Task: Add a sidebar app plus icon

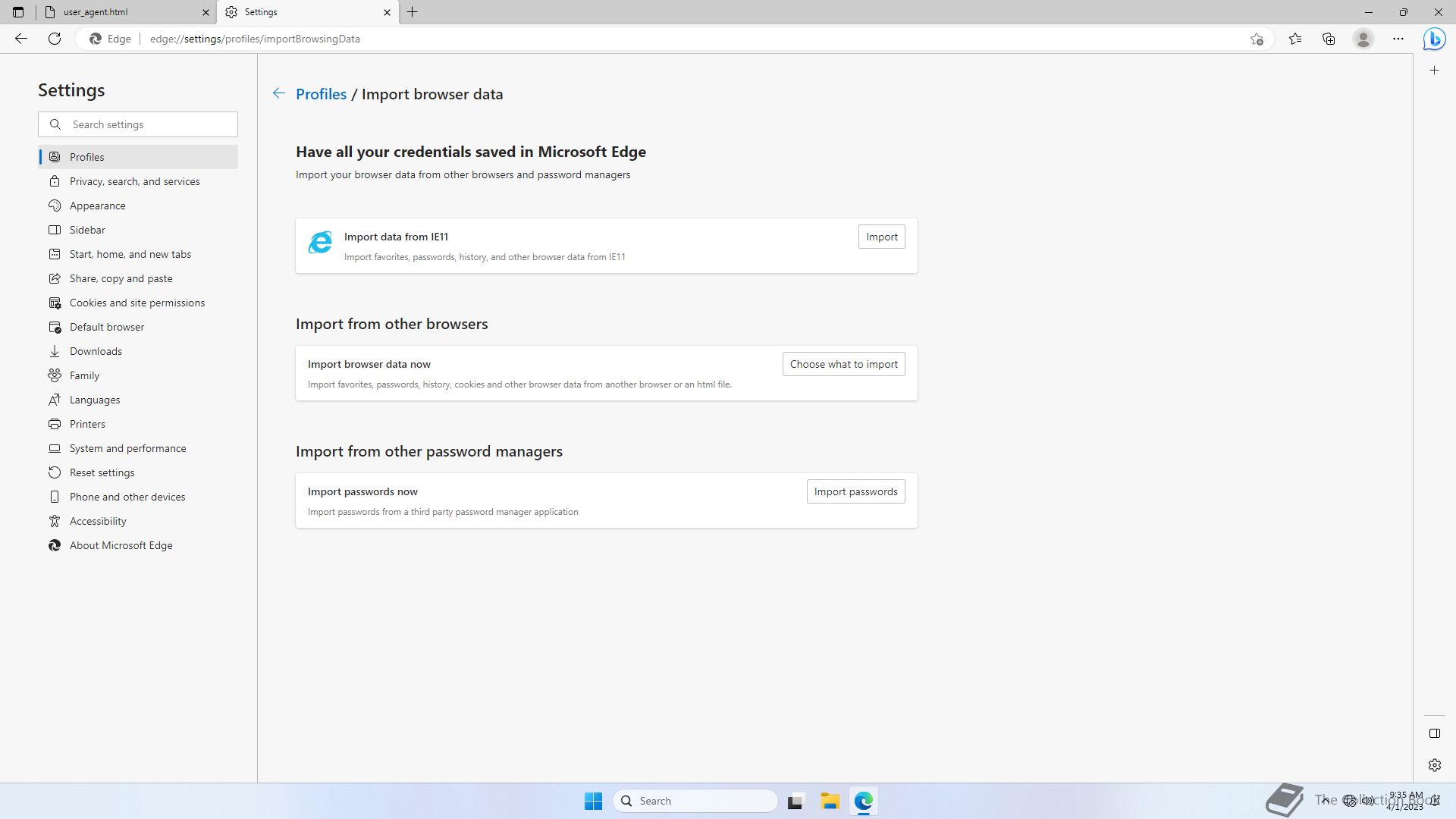Action: click(x=1434, y=71)
